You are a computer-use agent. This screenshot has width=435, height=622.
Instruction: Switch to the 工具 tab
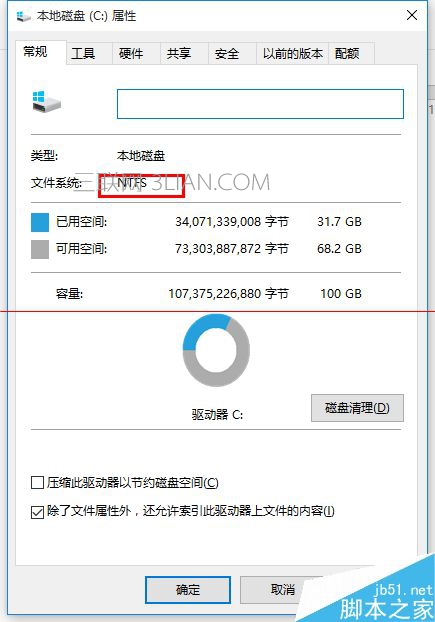83,53
